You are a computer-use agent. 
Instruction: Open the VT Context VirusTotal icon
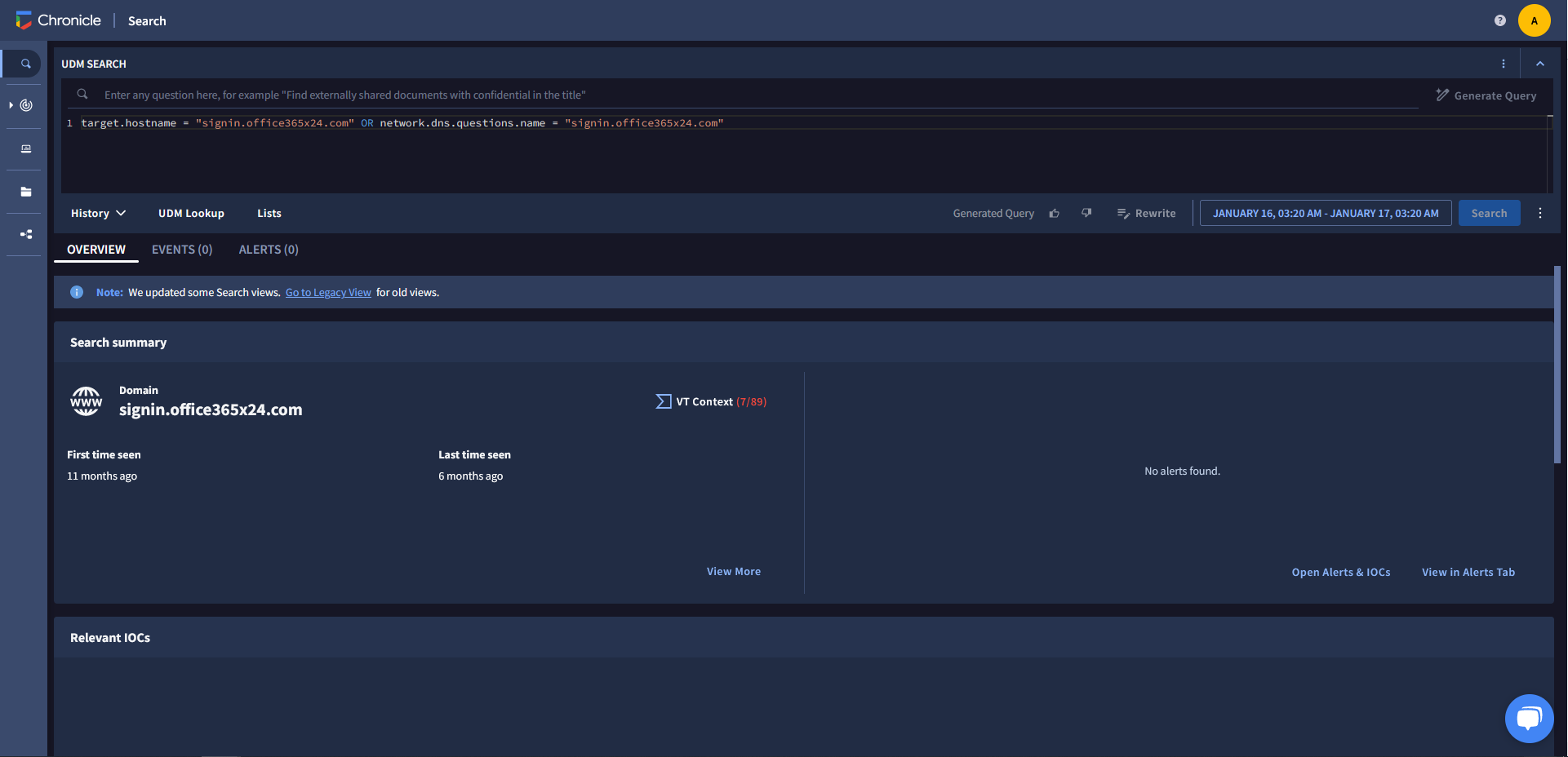(x=663, y=401)
